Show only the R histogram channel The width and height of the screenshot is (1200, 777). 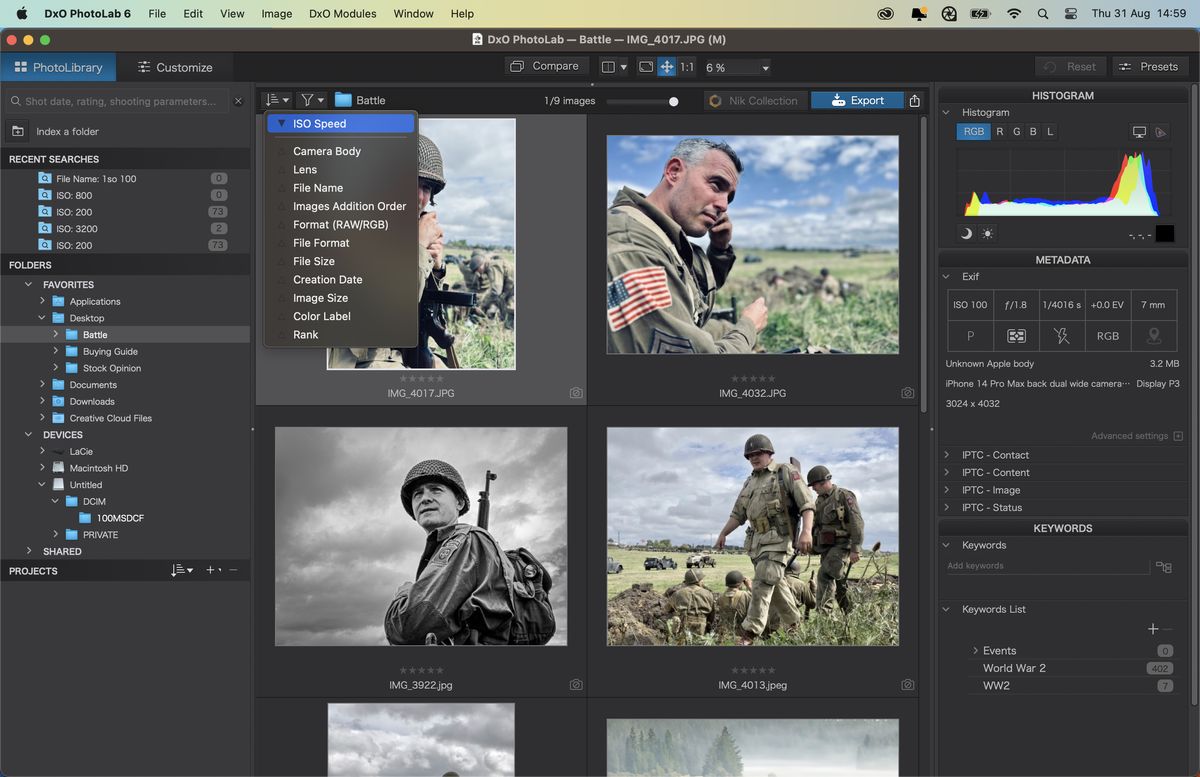(999, 132)
